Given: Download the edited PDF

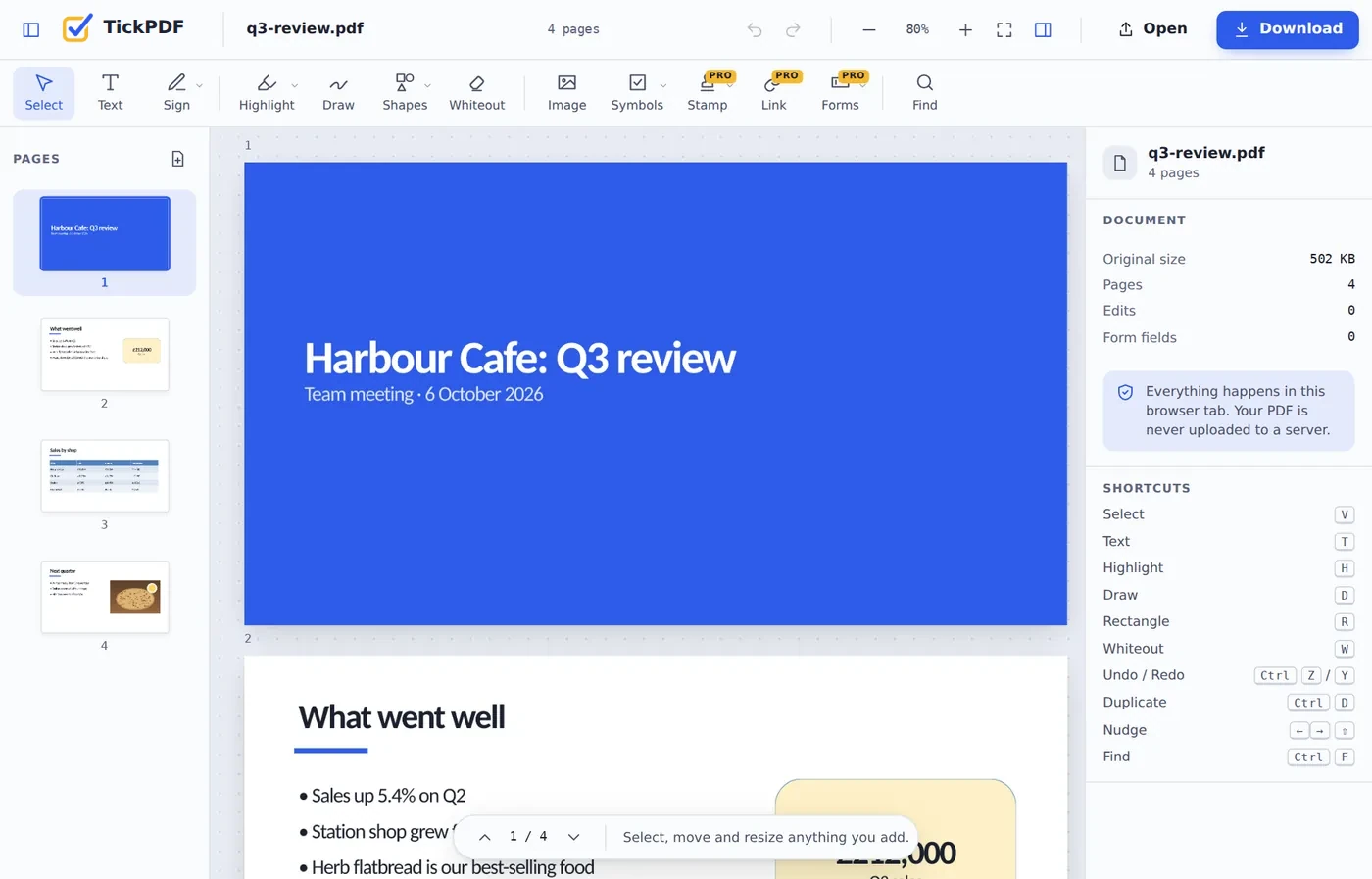Looking at the screenshot, I should 1288,29.
